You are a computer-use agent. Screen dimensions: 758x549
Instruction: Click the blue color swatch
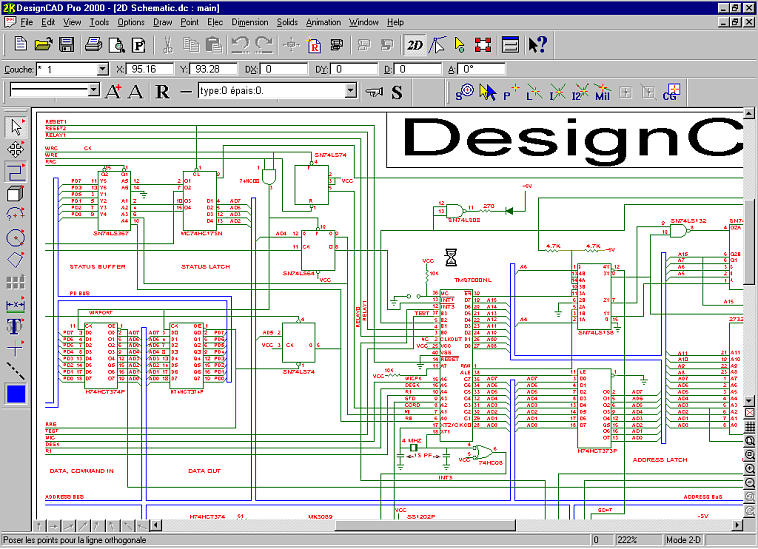15,394
